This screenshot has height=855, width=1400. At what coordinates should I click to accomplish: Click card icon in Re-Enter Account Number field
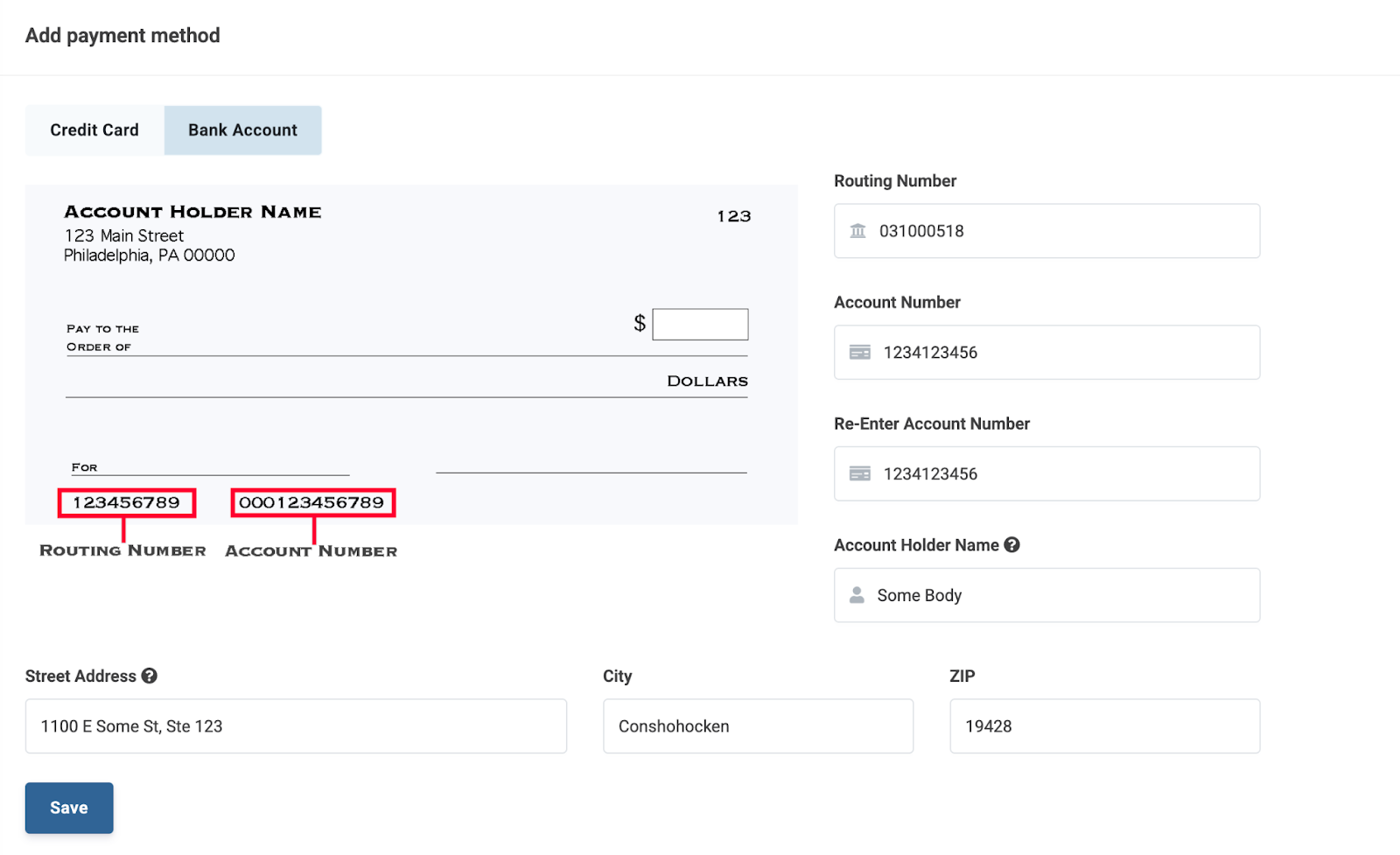pyautogui.click(x=859, y=474)
